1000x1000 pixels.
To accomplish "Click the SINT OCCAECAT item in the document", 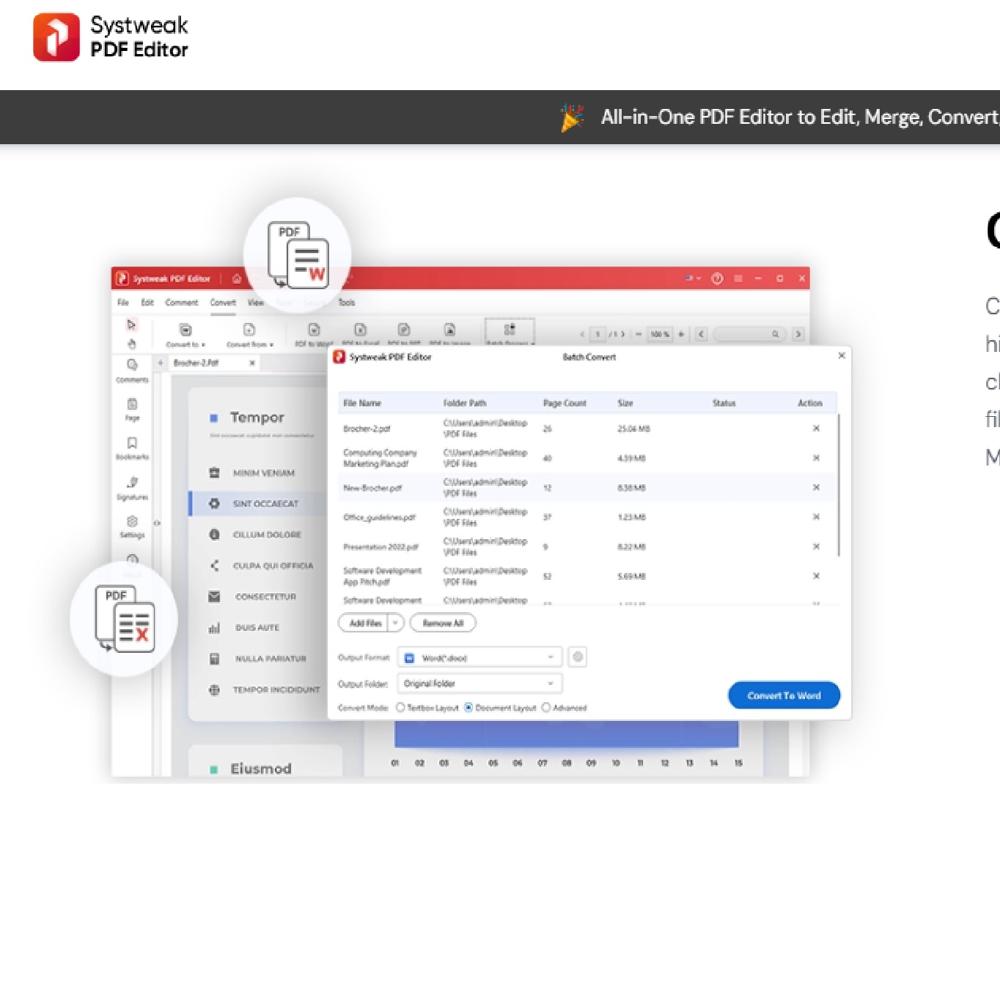I will (265, 504).
